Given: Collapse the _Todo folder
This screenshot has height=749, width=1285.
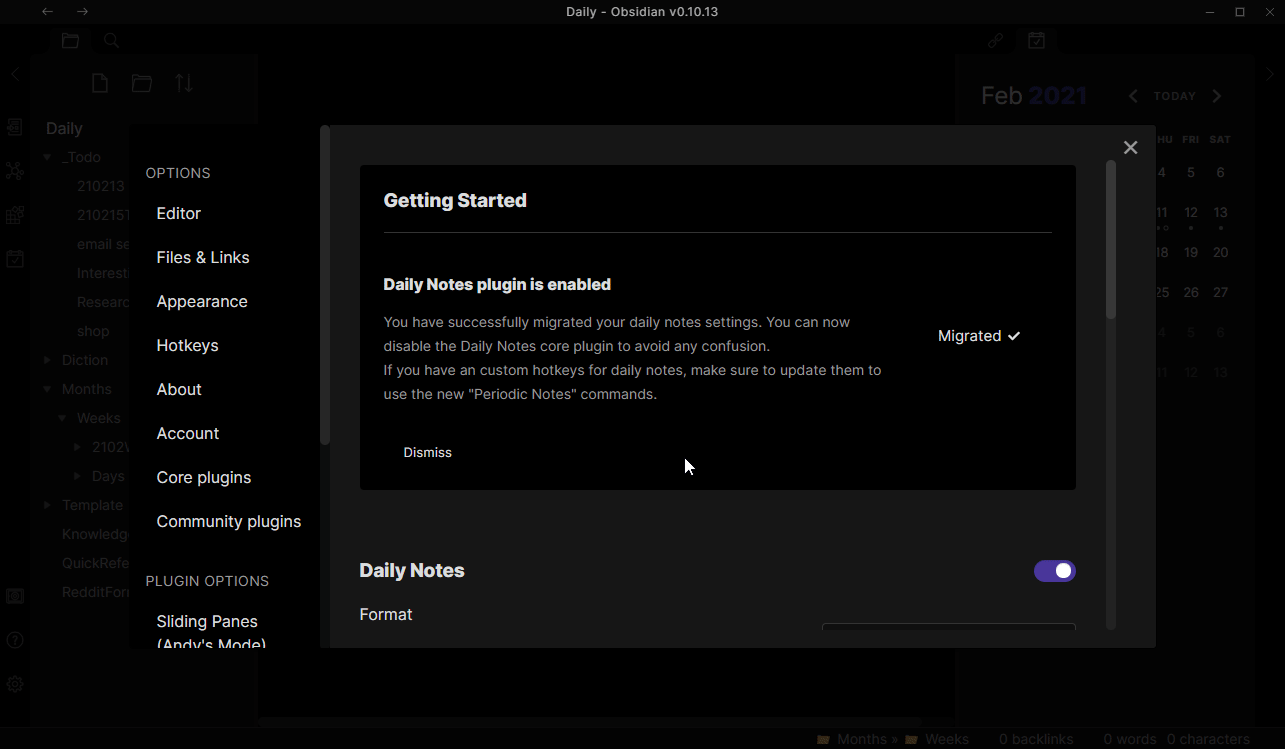Looking at the screenshot, I should 47,157.
